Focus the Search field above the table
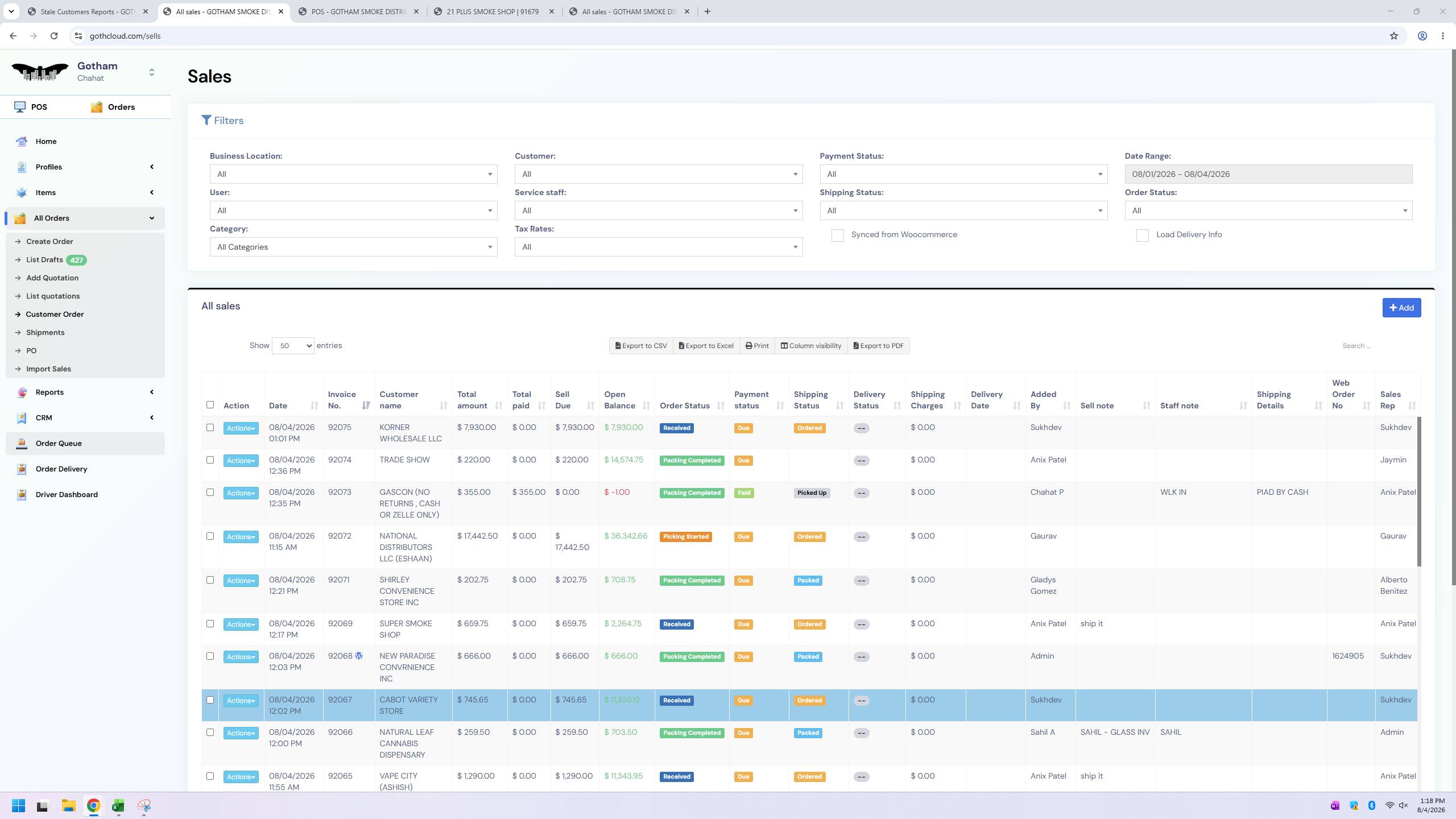This screenshot has width=1456, height=819. coord(1376,346)
